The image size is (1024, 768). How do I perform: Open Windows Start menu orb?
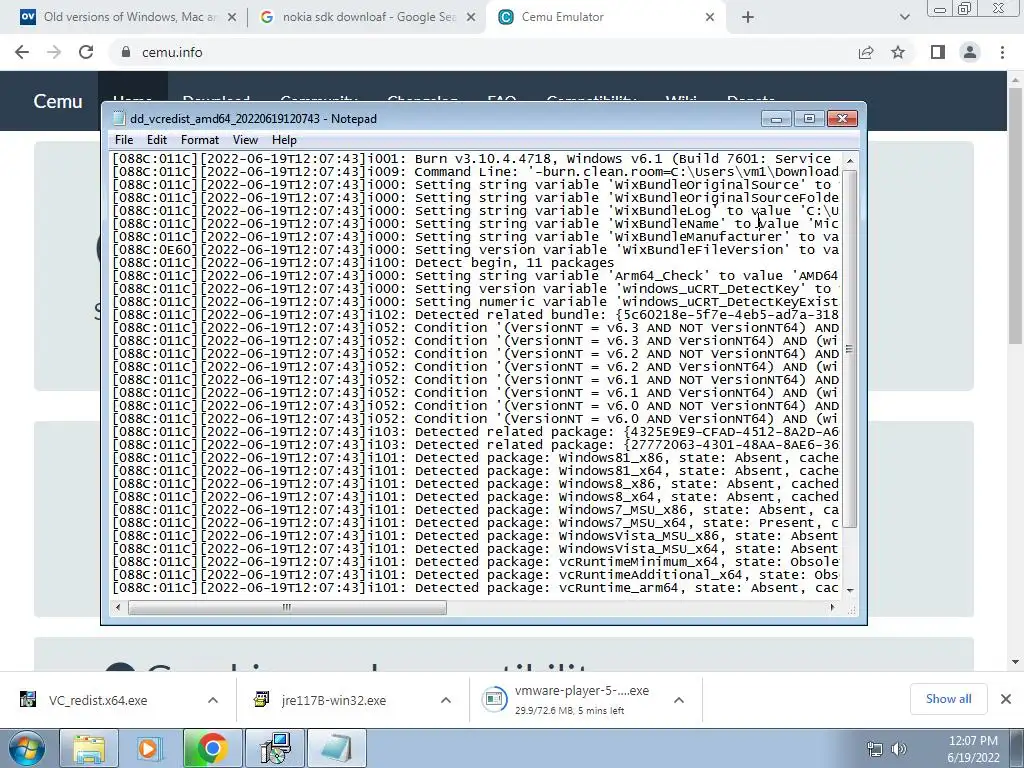[x=27, y=748]
